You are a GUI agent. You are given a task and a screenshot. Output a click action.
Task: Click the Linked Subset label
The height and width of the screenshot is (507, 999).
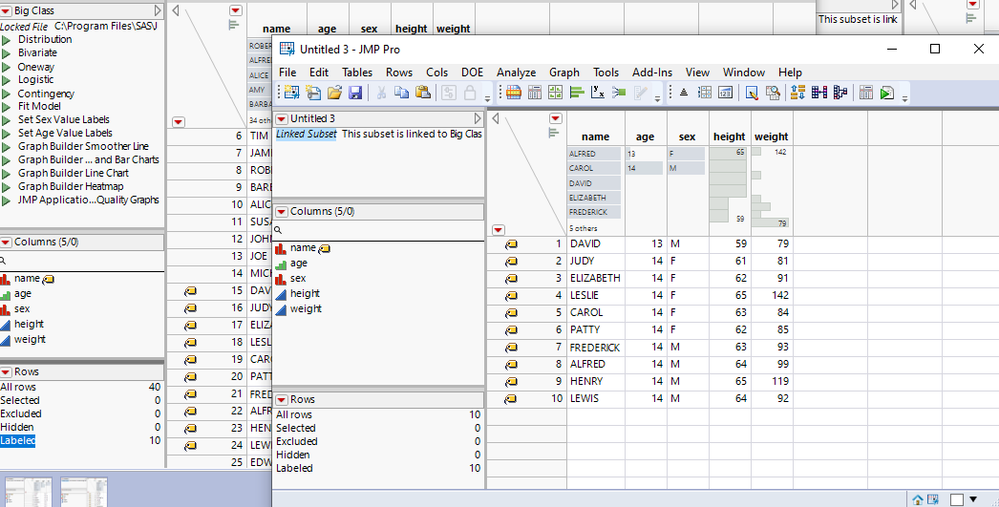[306, 134]
